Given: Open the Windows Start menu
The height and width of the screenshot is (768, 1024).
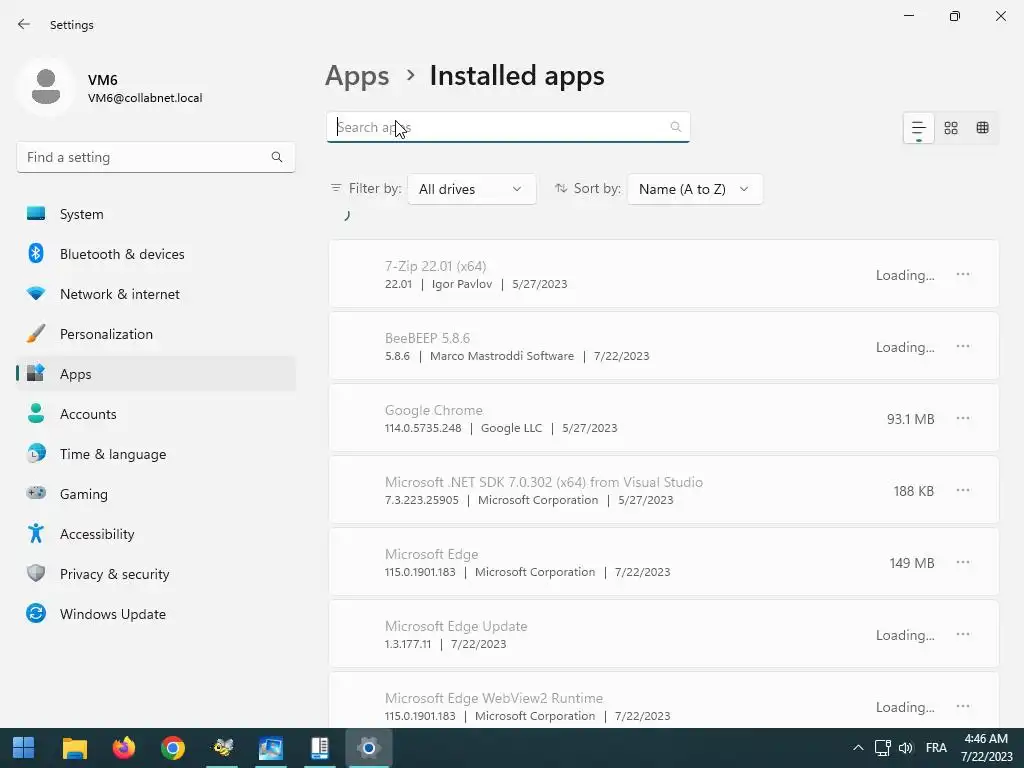Looking at the screenshot, I should click(x=24, y=748).
